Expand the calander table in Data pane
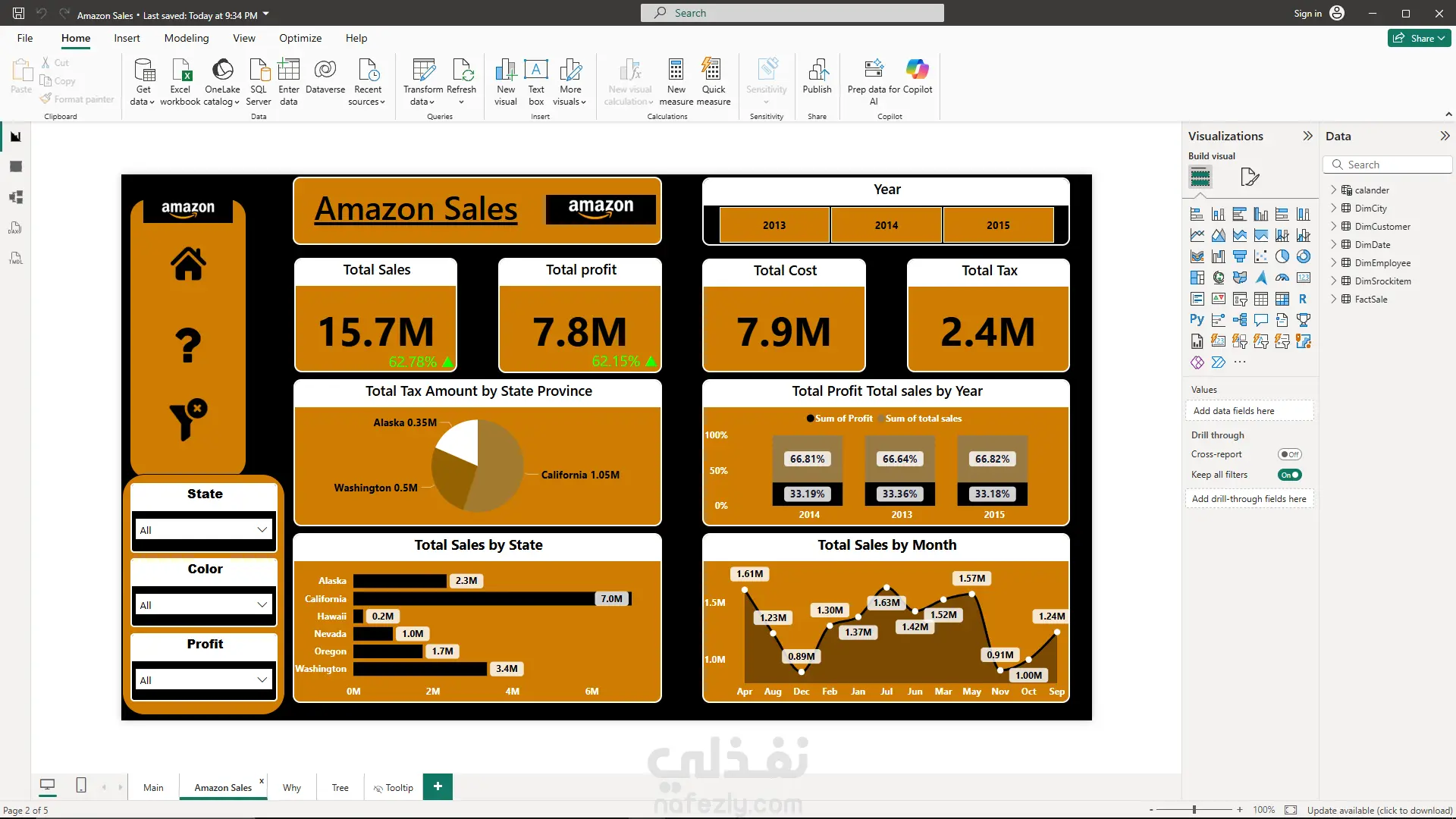 (x=1334, y=190)
